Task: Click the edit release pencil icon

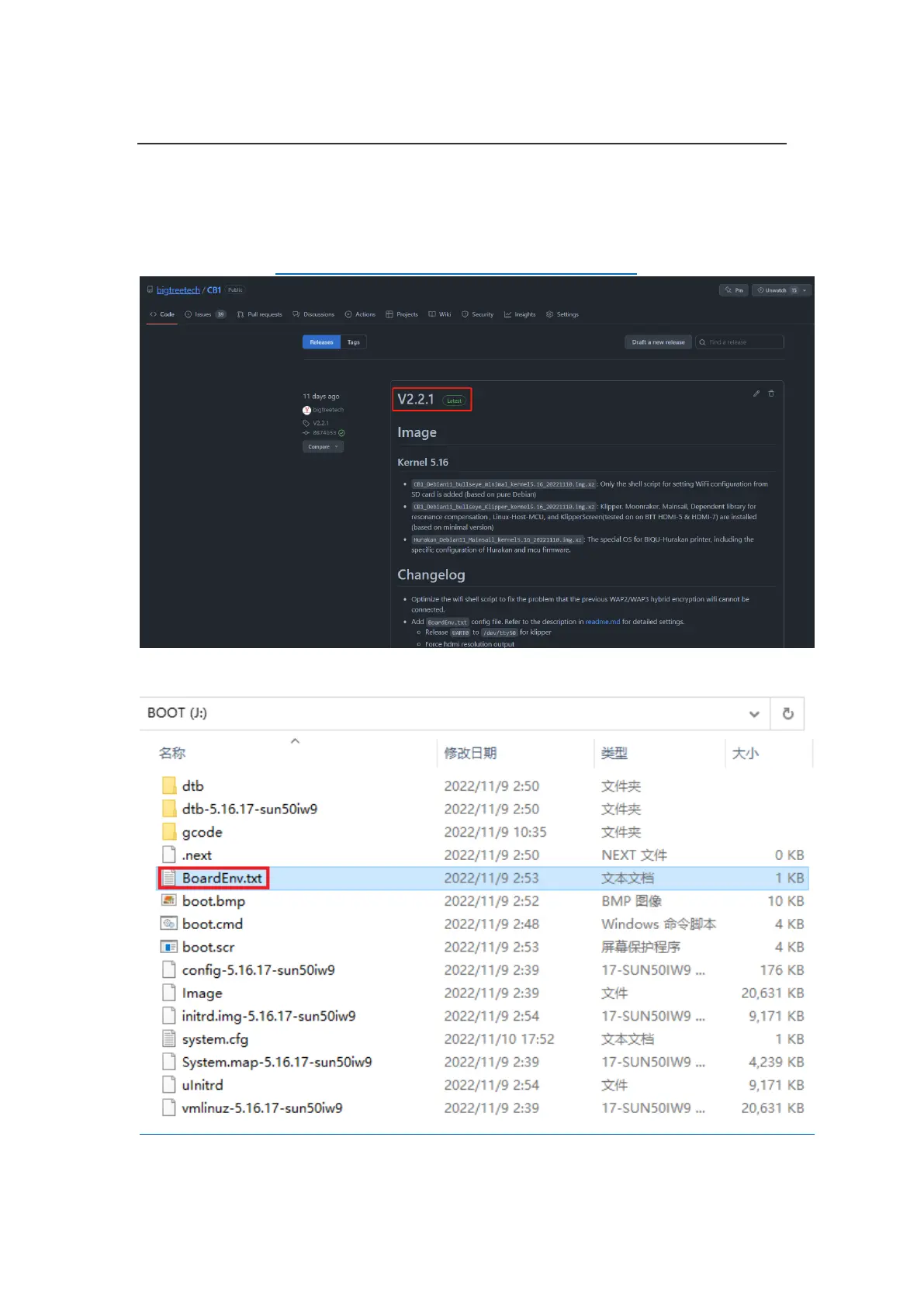Action: pyautogui.click(x=756, y=393)
